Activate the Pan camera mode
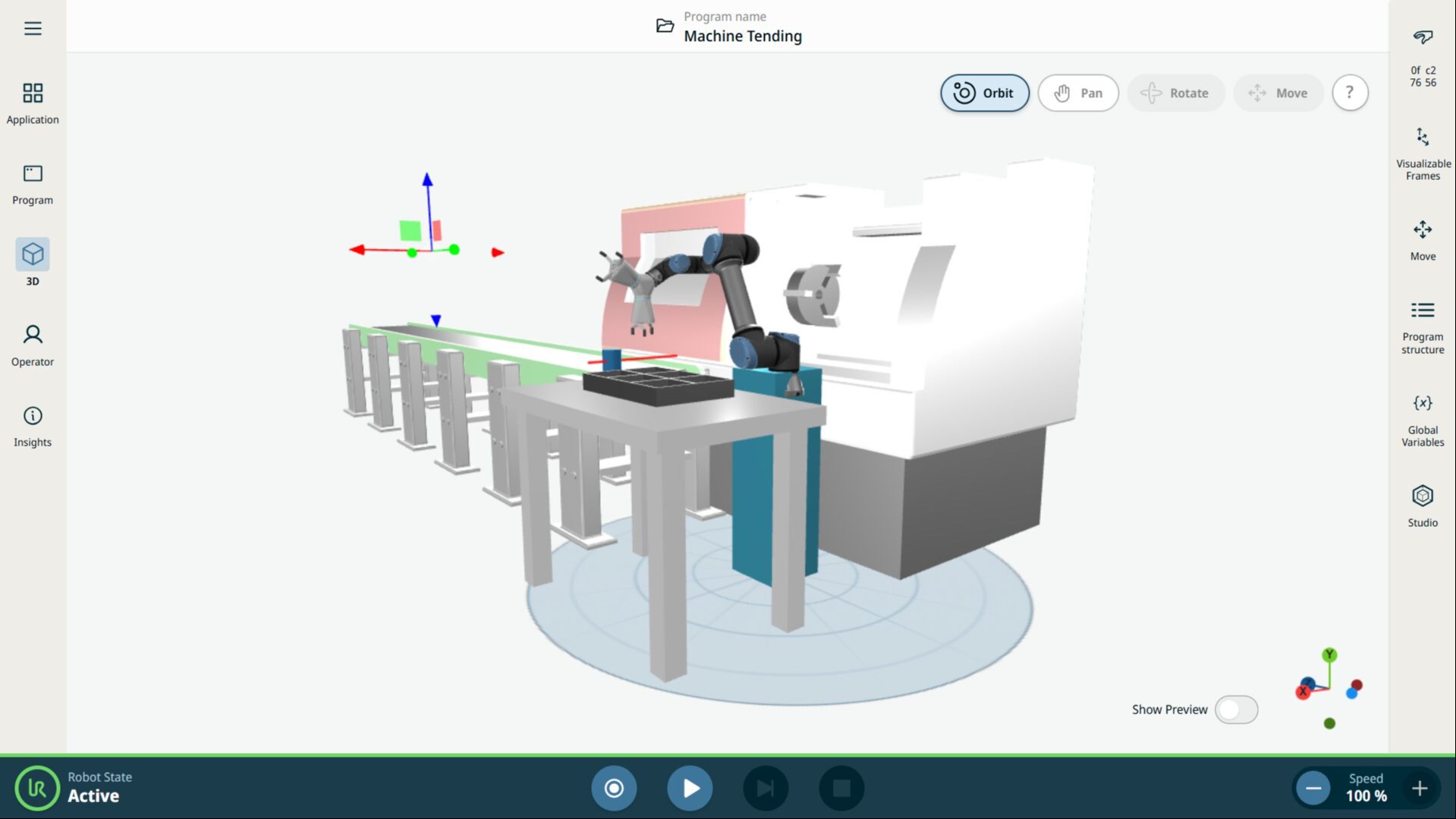This screenshot has height=819, width=1456. tap(1078, 93)
